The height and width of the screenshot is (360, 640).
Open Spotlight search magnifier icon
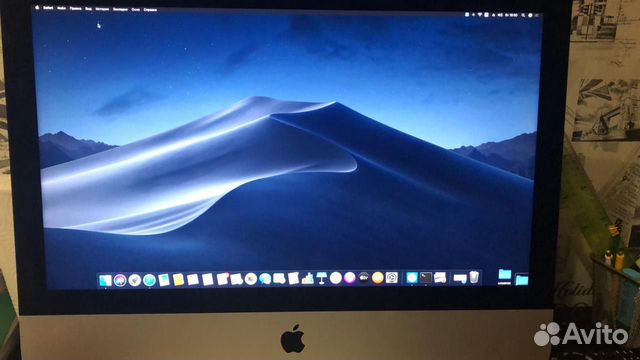[523, 15]
